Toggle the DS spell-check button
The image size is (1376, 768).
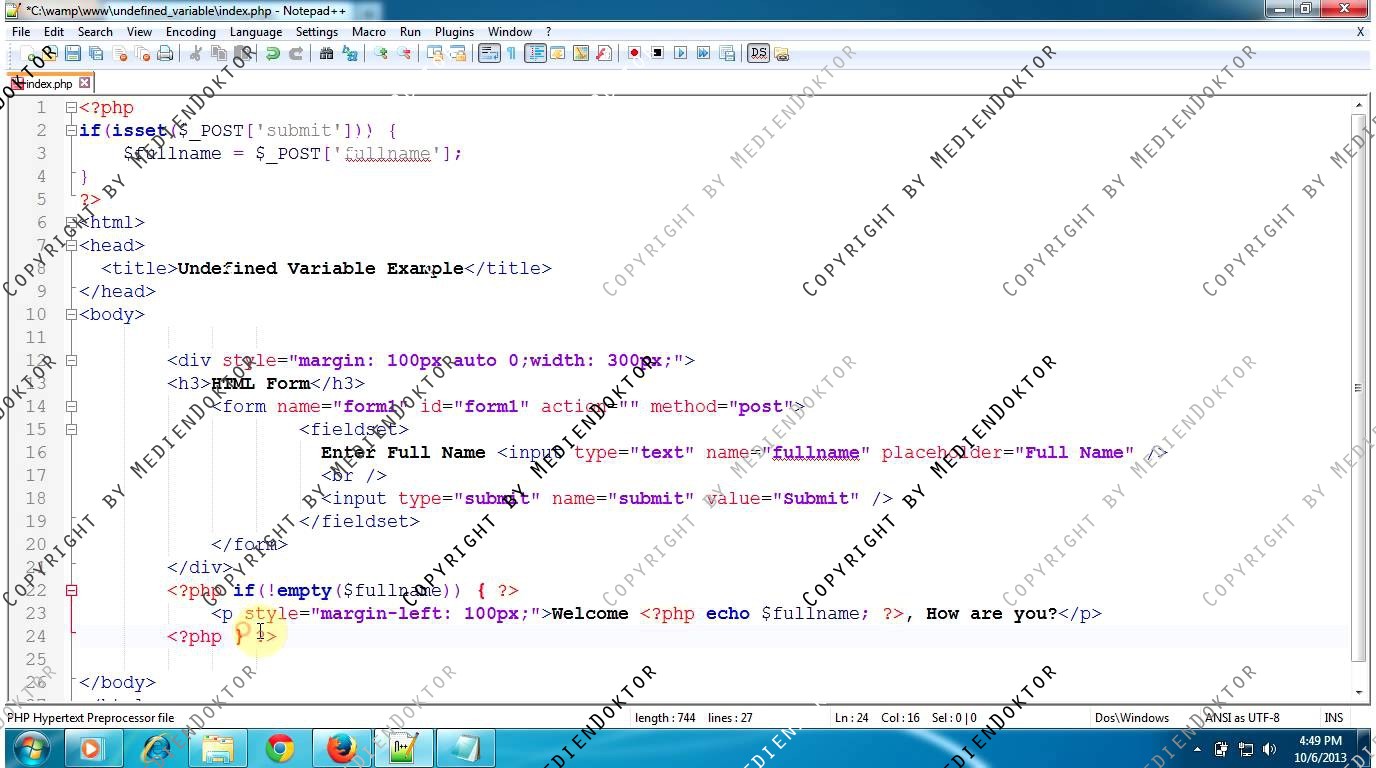point(758,54)
